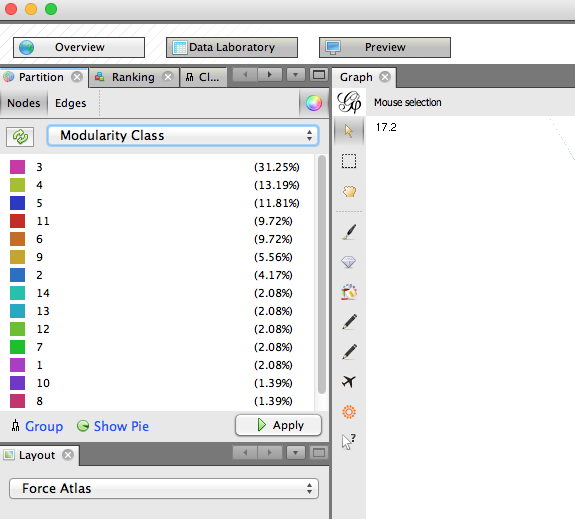Select partition row 2 (4.17%)
The width and height of the screenshot is (575, 519).
157,275
